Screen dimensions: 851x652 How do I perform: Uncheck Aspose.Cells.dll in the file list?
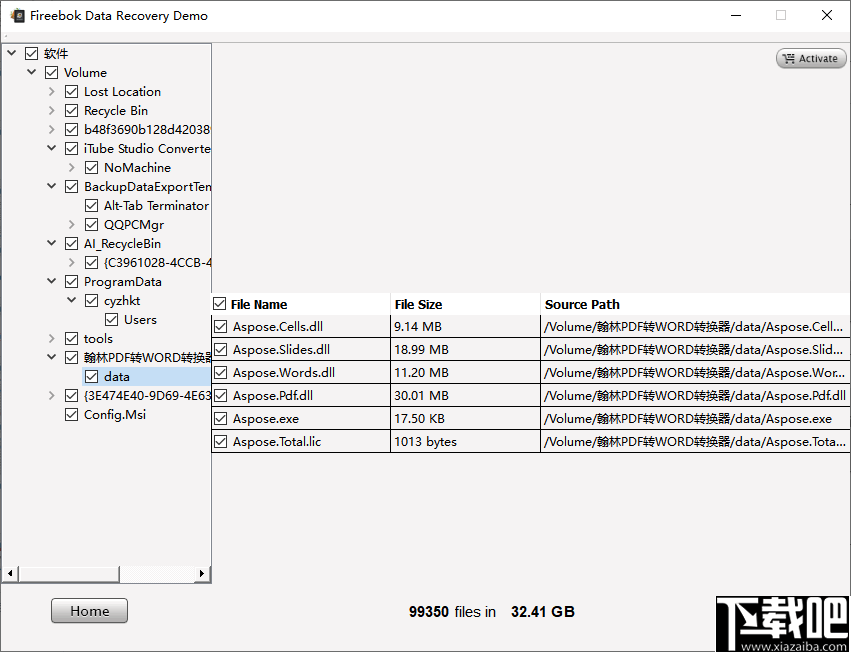(x=220, y=326)
